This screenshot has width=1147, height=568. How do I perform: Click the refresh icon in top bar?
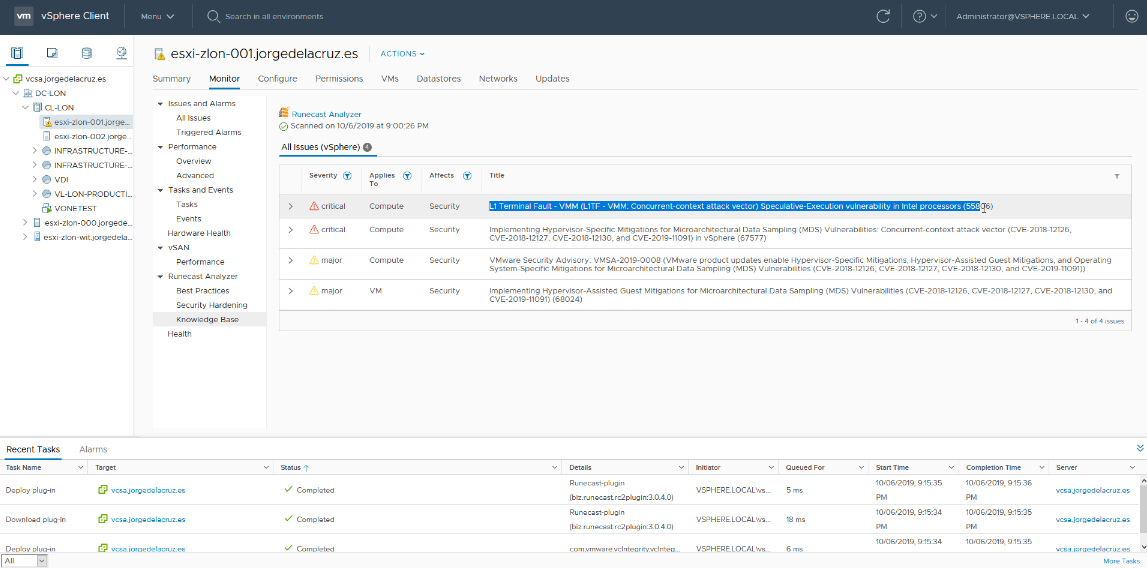[884, 16]
